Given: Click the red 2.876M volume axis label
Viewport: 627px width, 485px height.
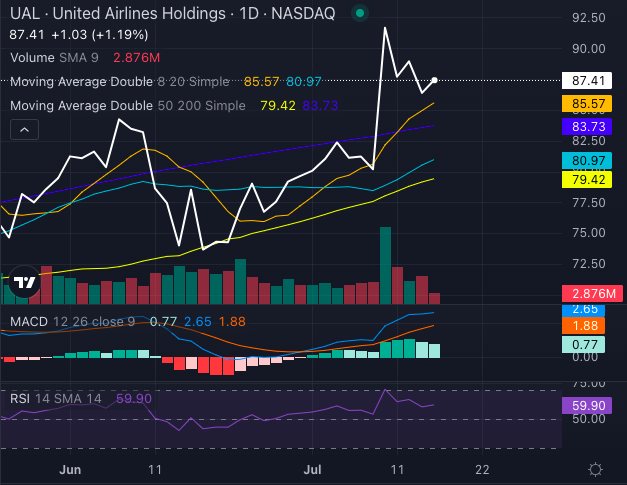Looking at the screenshot, I should click(x=592, y=293).
